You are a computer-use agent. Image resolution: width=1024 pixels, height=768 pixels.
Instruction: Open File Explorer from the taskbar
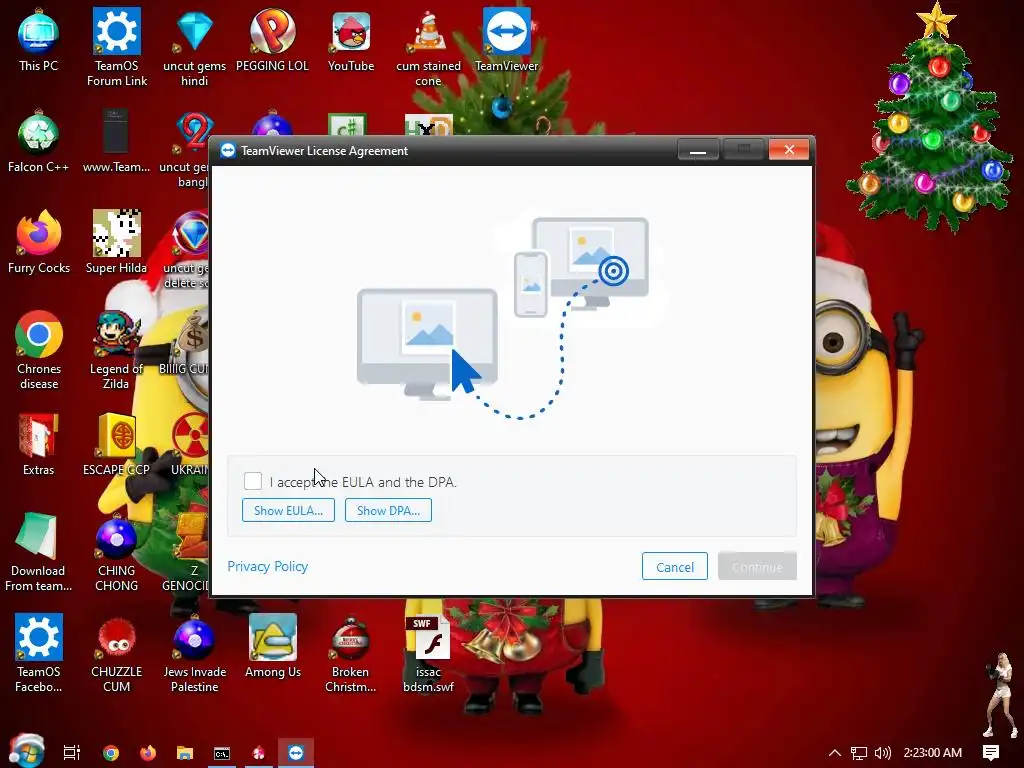pyautogui.click(x=185, y=753)
